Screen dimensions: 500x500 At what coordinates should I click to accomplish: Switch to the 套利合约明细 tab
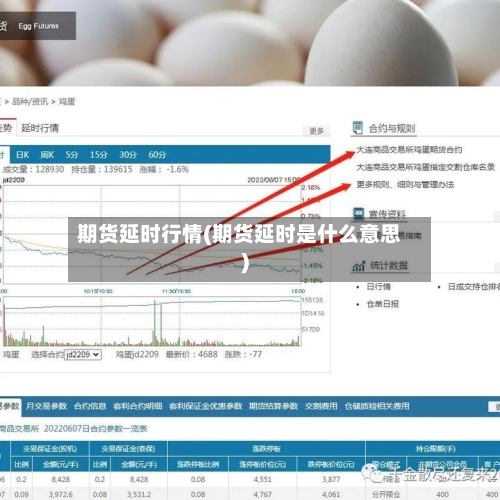coord(138,406)
